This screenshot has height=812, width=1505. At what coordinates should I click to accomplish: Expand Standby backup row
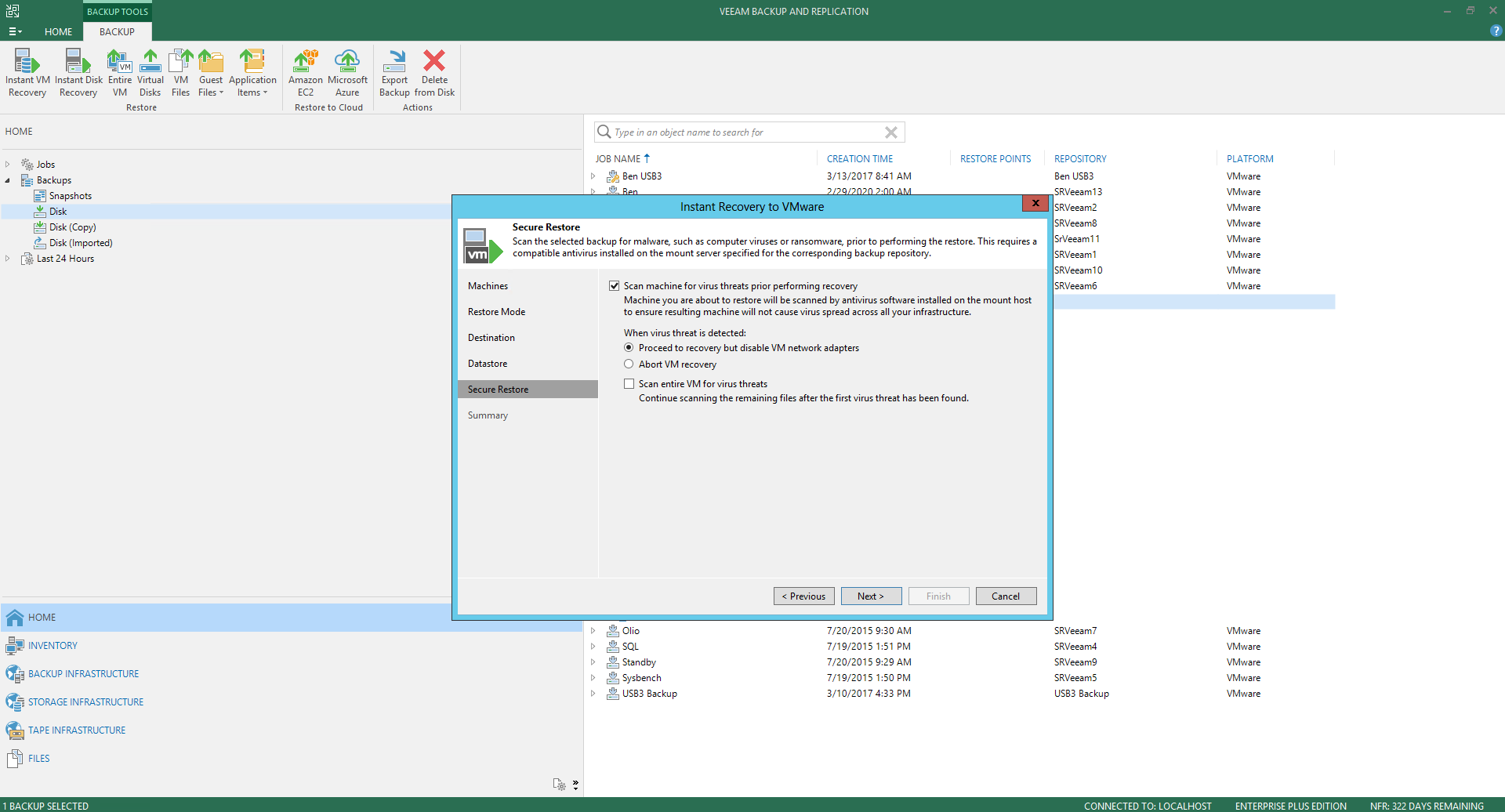tap(593, 662)
